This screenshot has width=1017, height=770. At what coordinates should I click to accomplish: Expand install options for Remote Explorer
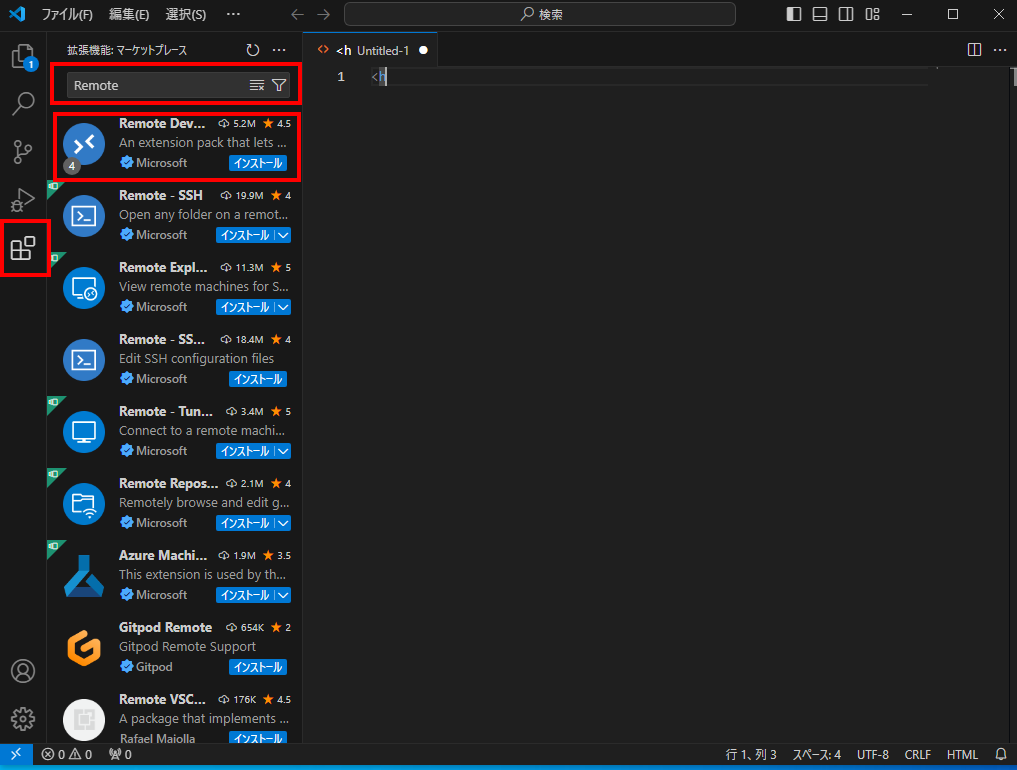pyautogui.click(x=283, y=307)
